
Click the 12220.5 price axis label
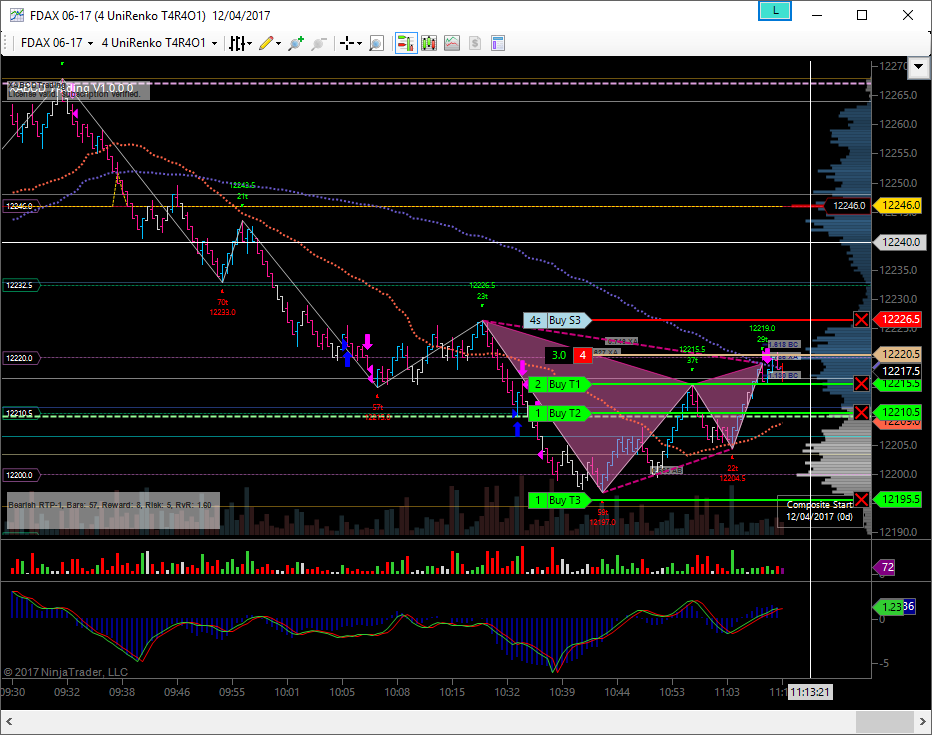pos(900,354)
